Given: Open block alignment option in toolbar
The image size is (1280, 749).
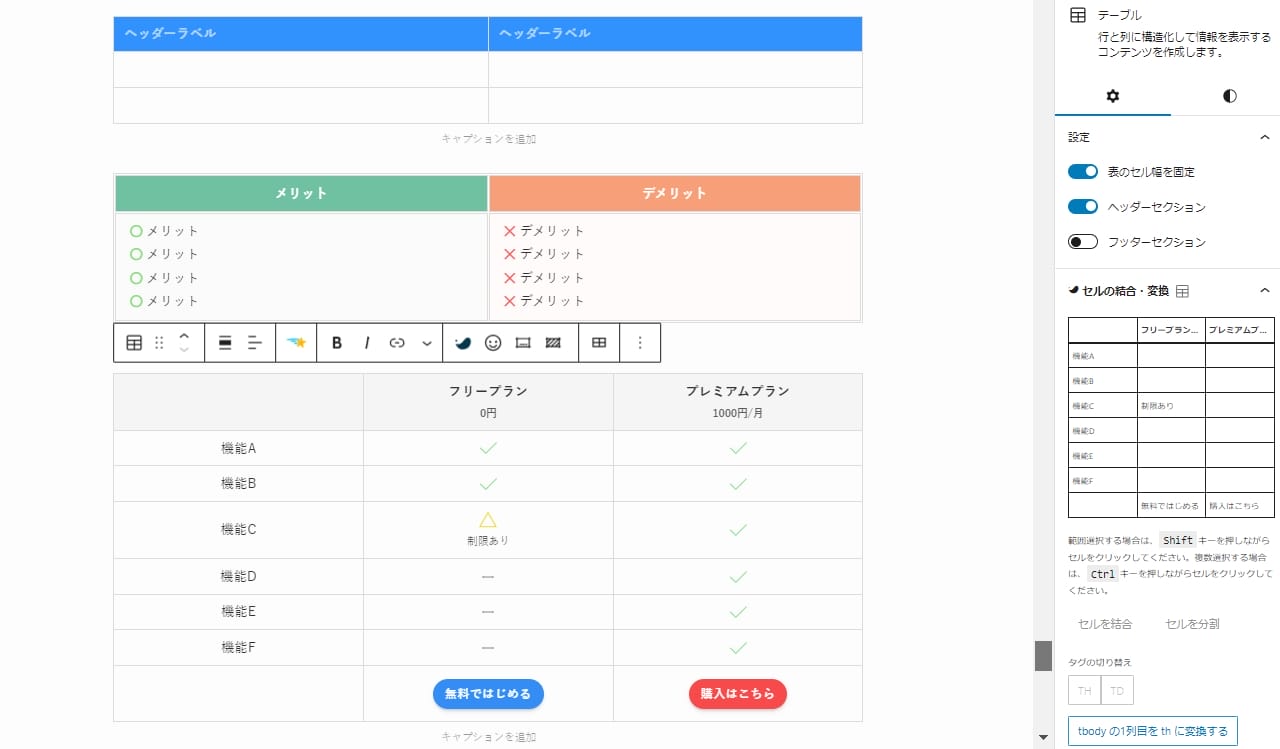Looking at the screenshot, I should (225, 343).
